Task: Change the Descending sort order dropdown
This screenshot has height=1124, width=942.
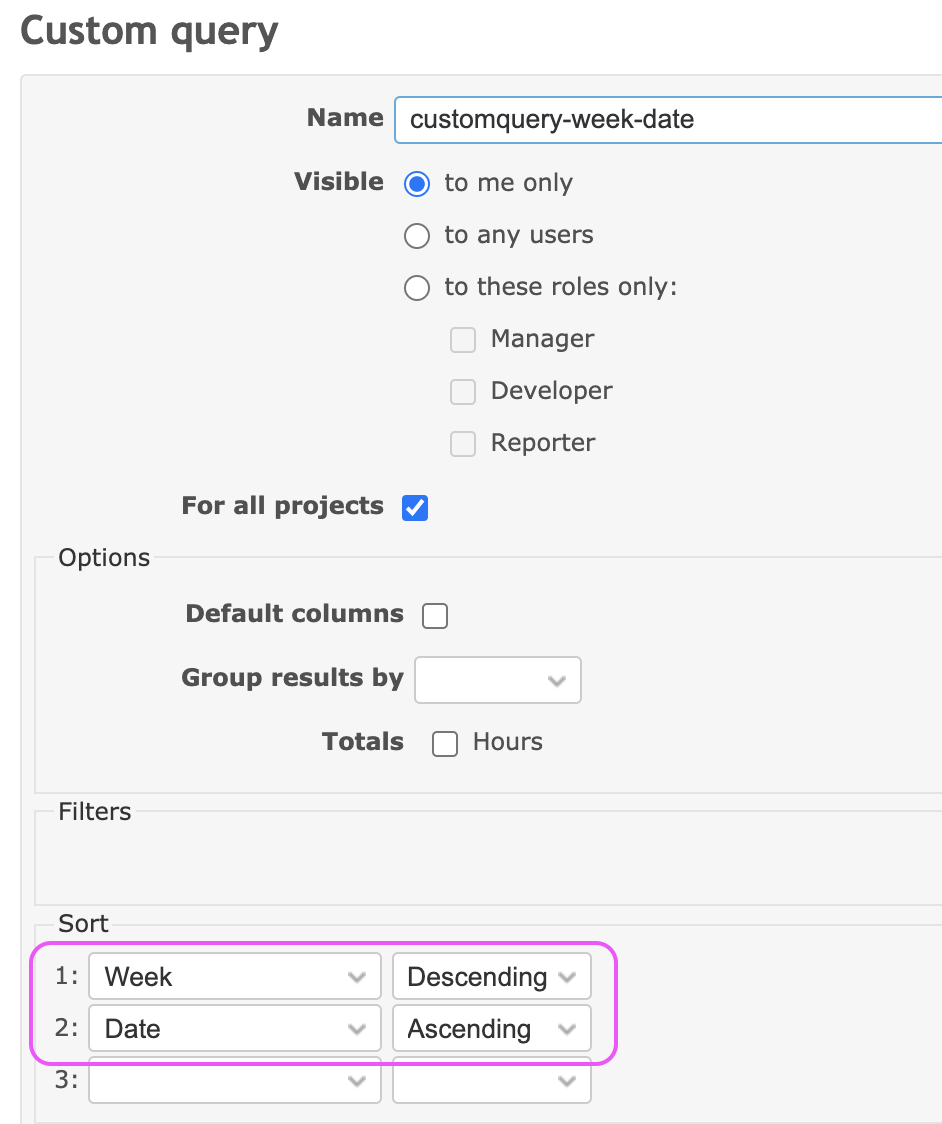Action: (x=492, y=976)
